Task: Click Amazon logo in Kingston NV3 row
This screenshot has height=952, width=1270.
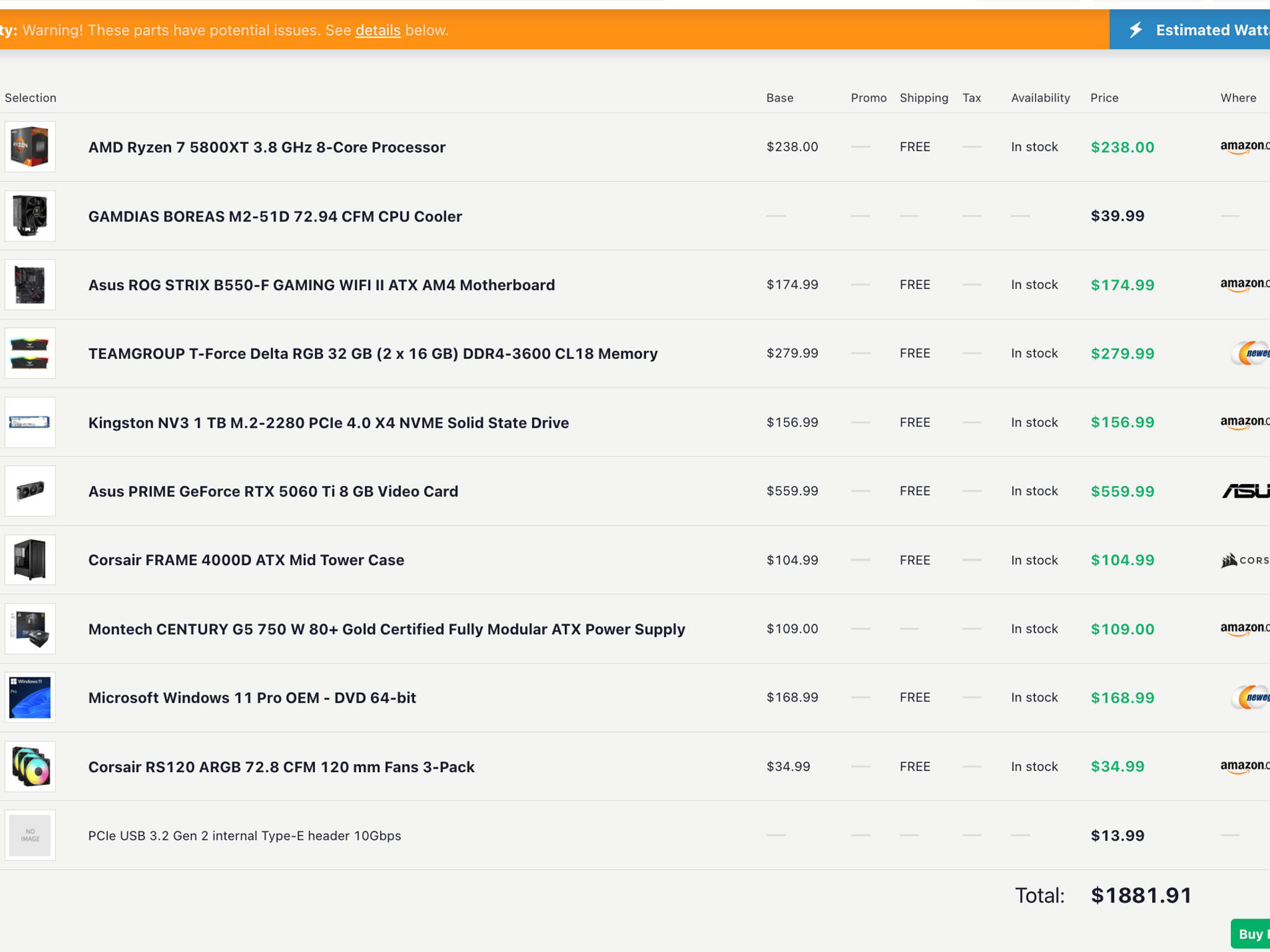Action: click(x=1245, y=422)
